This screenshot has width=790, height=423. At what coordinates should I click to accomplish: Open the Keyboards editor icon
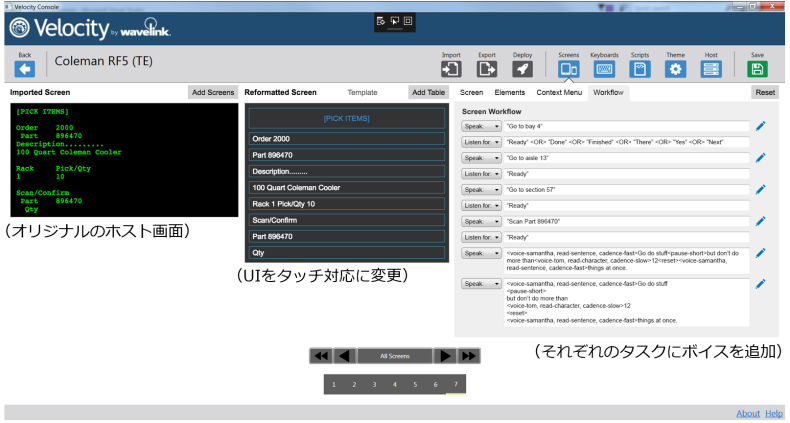pos(604,69)
